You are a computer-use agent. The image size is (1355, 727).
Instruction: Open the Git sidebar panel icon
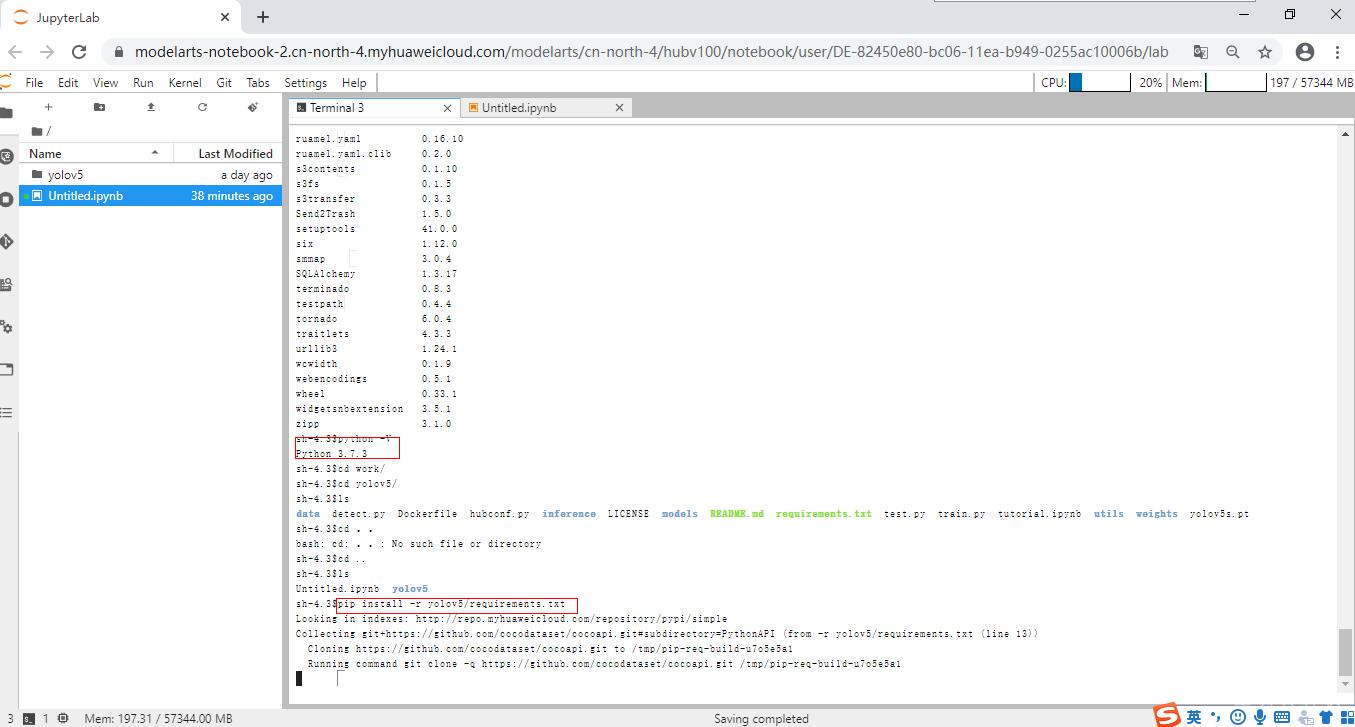tap(5, 242)
